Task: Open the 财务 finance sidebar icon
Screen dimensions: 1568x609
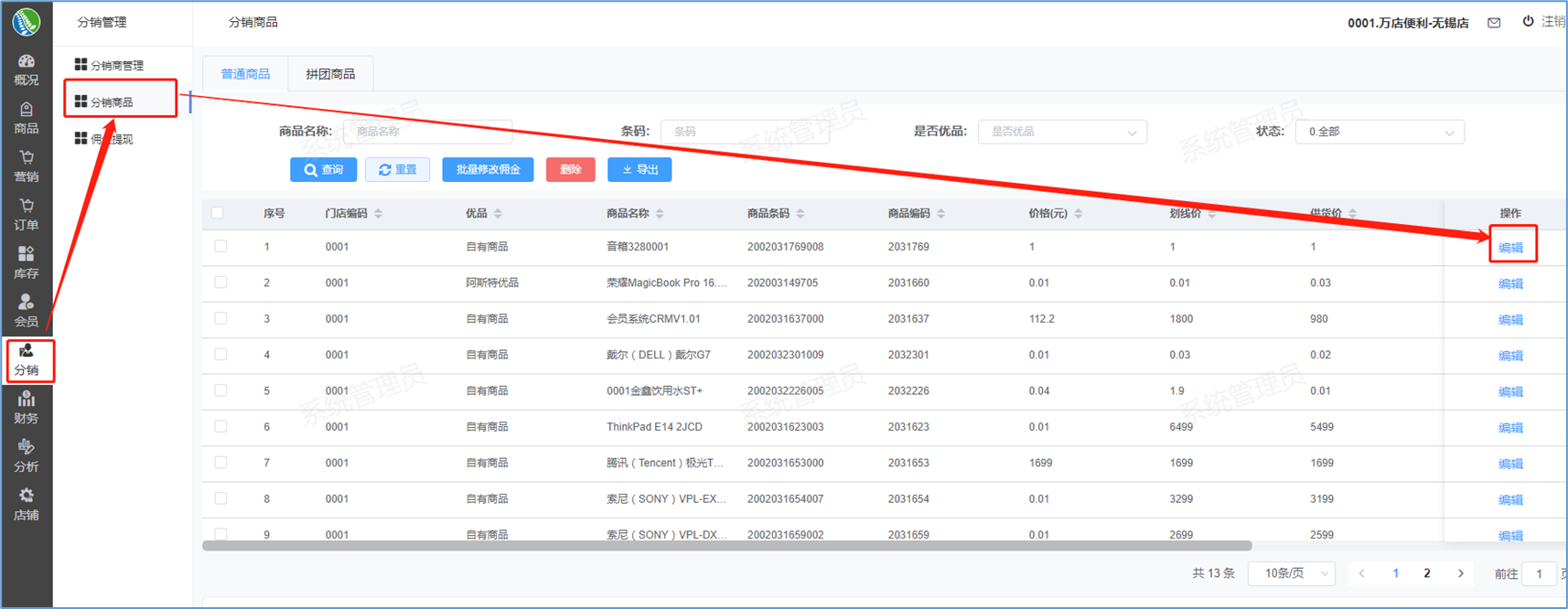Action: point(27,408)
